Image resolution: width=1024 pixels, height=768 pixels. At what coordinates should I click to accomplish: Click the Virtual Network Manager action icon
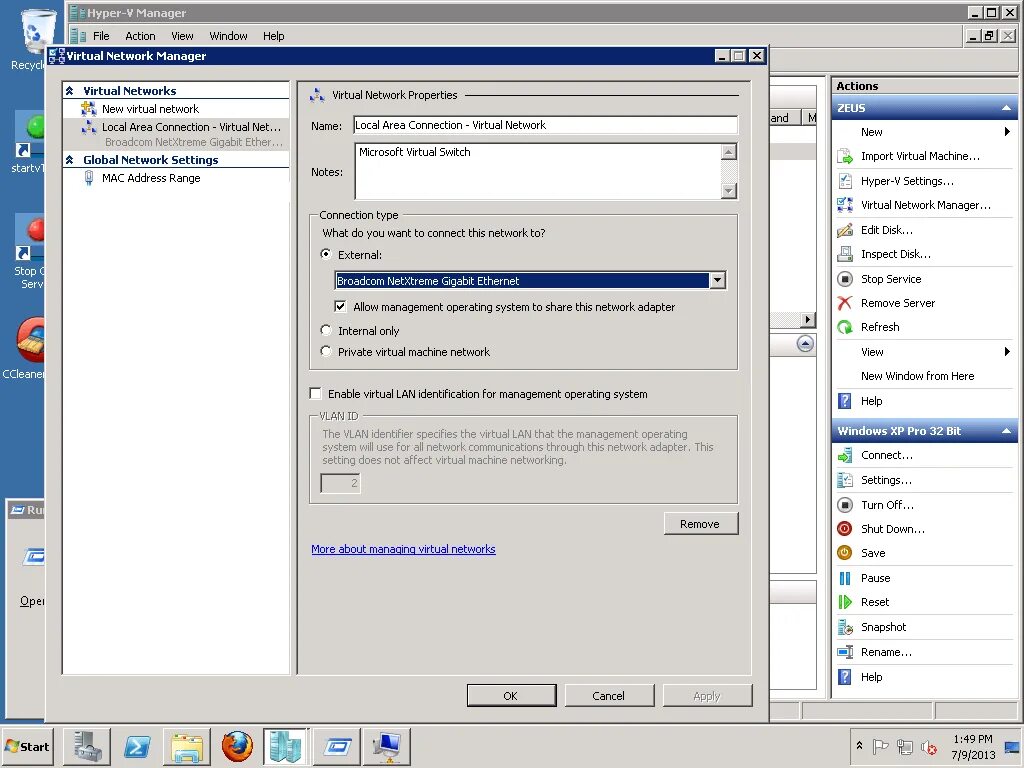point(844,205)
